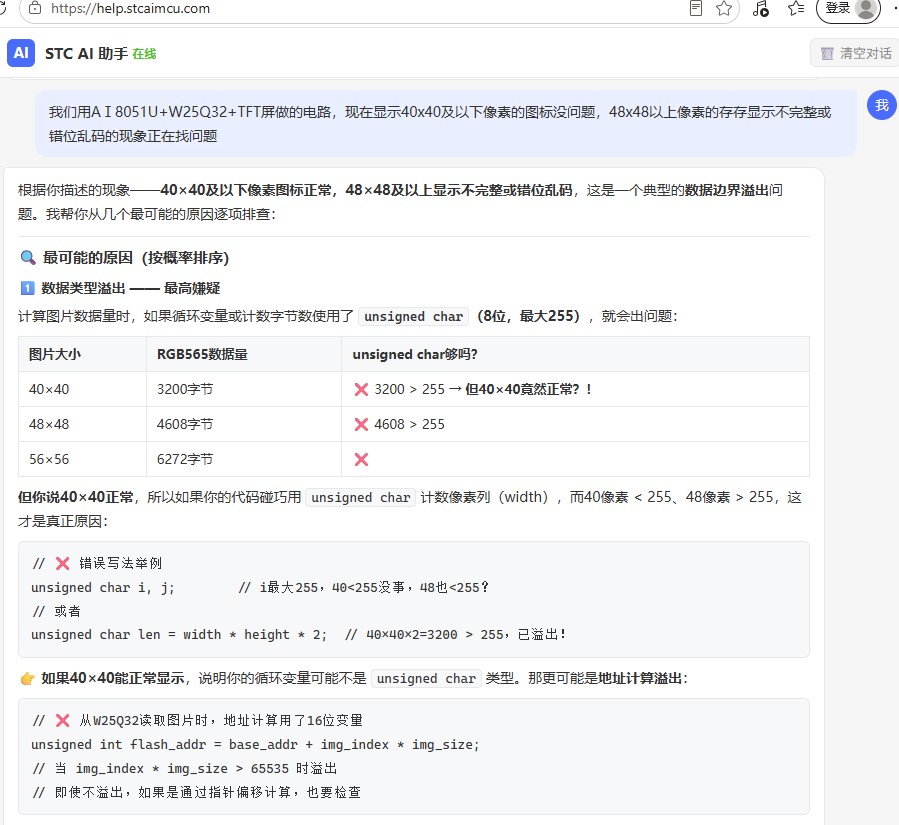This screenshot has height=825, width=899.
Task: Click the first inline code unsigned char
Action: click(413, 316)
